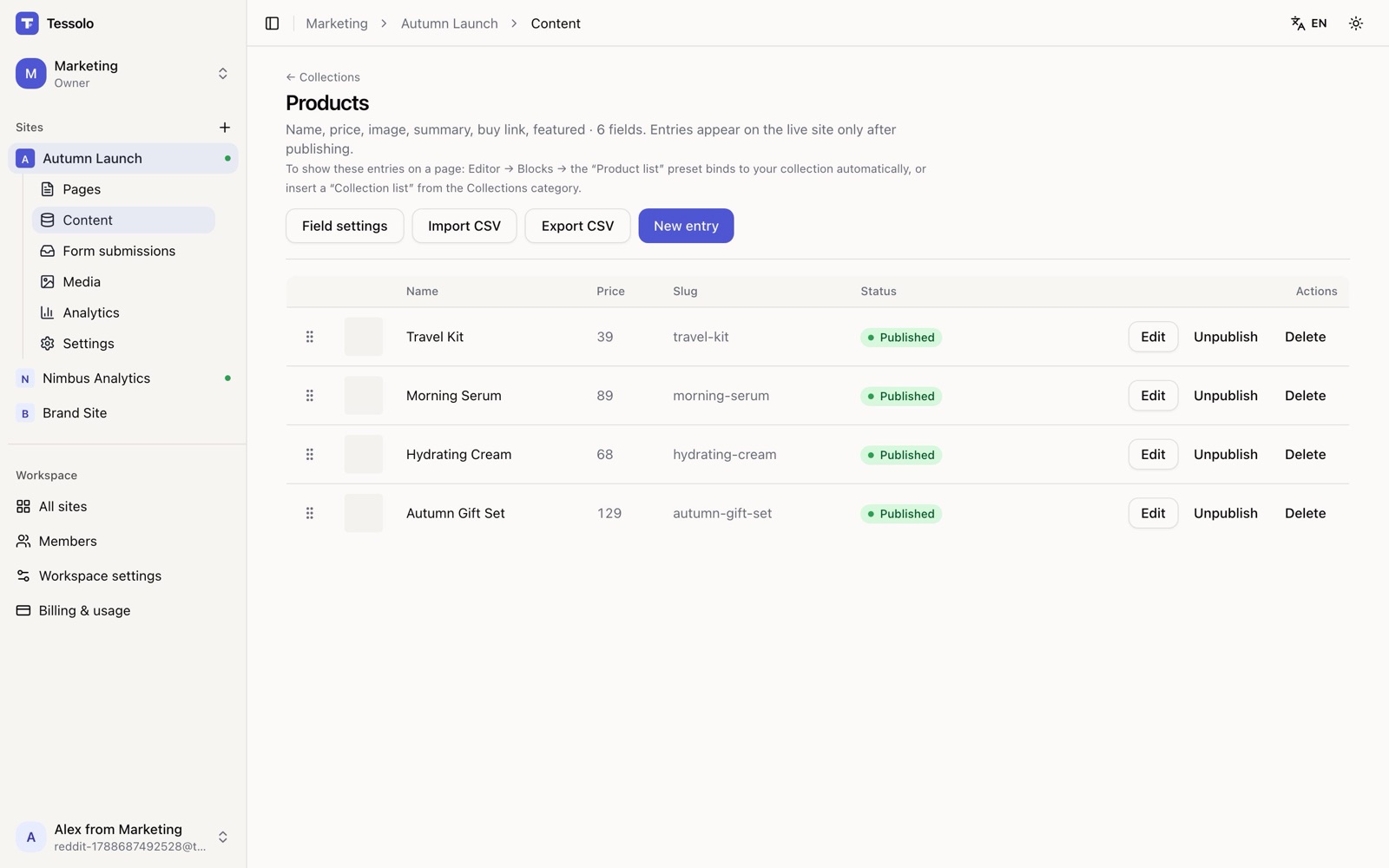1389x868 pixels.
Task: Grab Autumn Gift Set drag handle
Action: 310,514
